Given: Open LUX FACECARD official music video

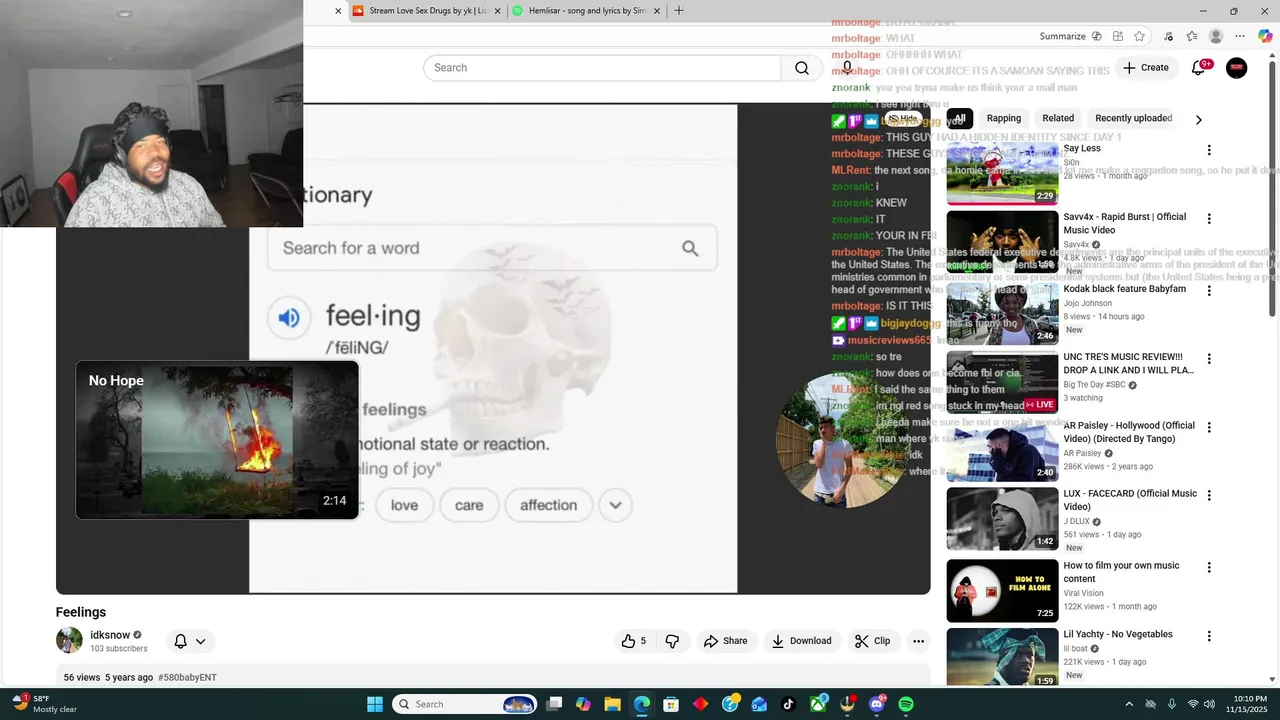Looking at the screenshot, I should coord(1130,500).
